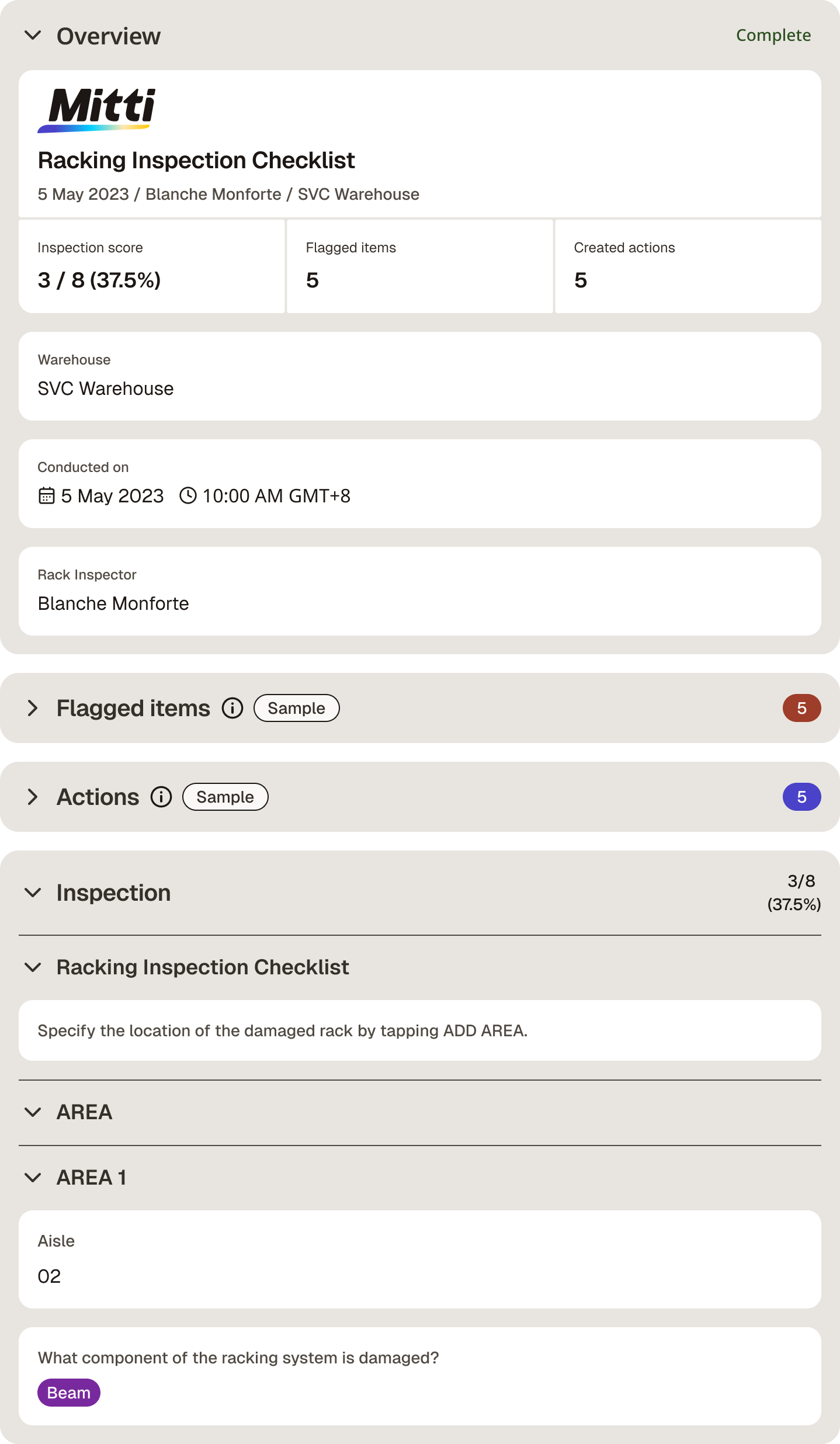Click the Complete status label
Image resolution: width=840 pixels, height=1444 pixels.
click(x=773, y=36)
